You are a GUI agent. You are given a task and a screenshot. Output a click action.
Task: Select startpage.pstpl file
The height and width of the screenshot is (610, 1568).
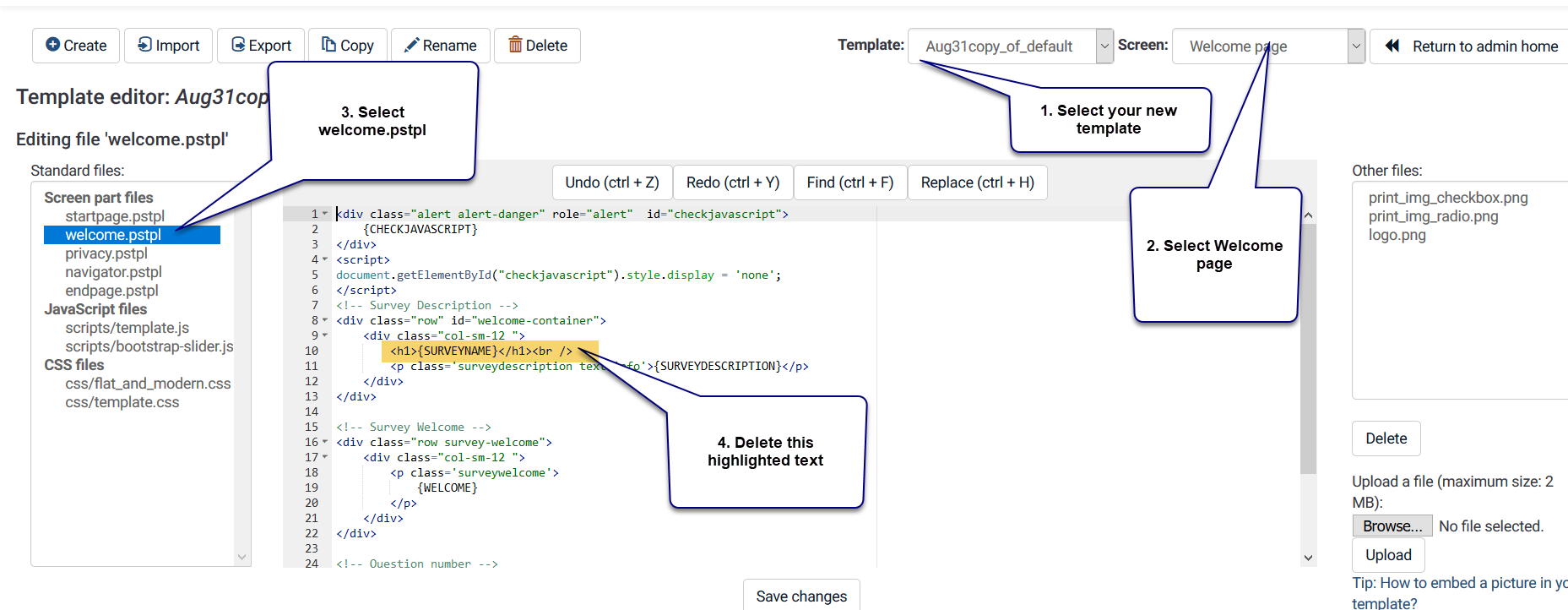[115, 216]
